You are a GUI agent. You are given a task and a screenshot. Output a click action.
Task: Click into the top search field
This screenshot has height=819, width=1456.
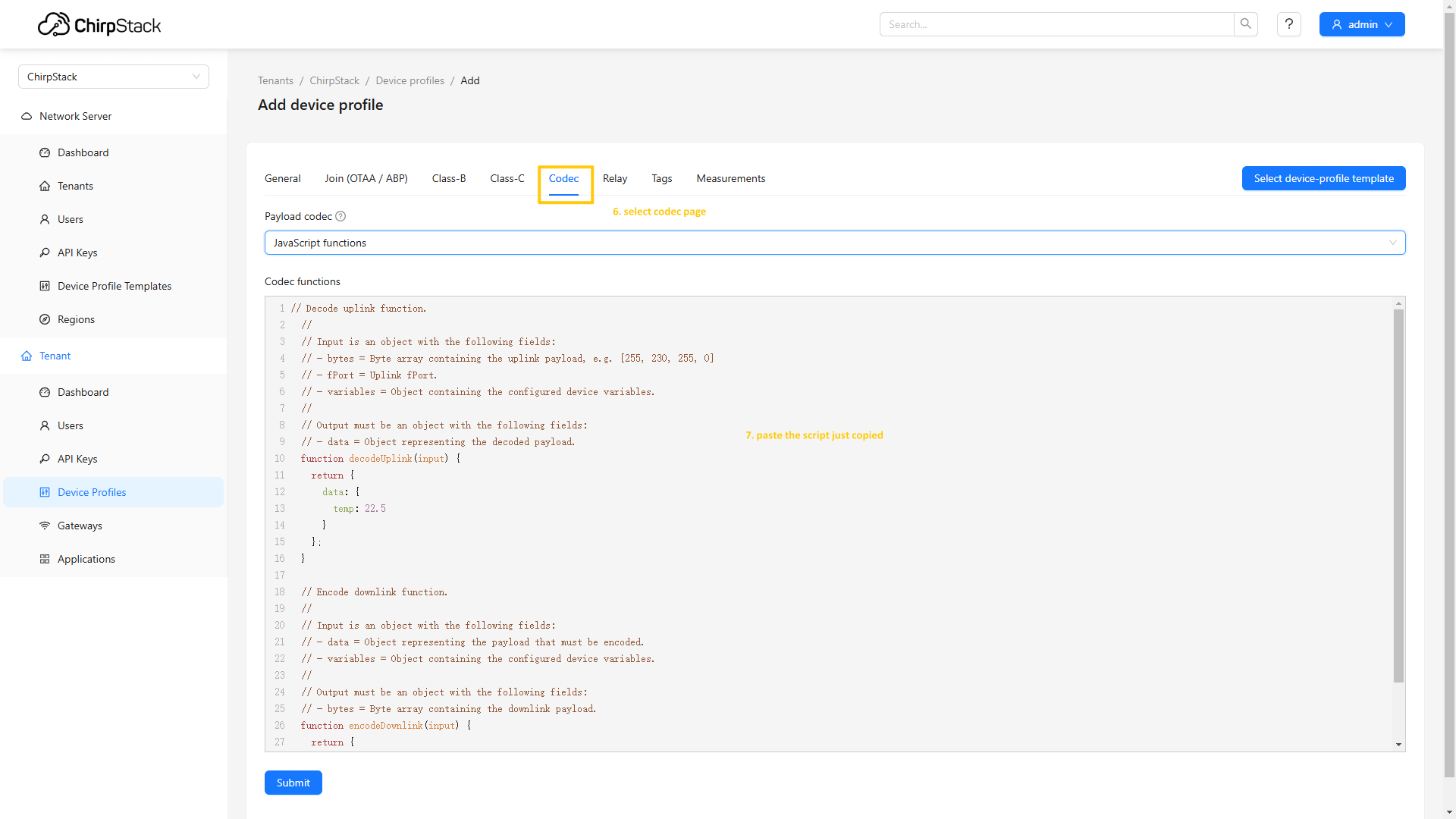pyautogui.click(x=1056, y=24)
